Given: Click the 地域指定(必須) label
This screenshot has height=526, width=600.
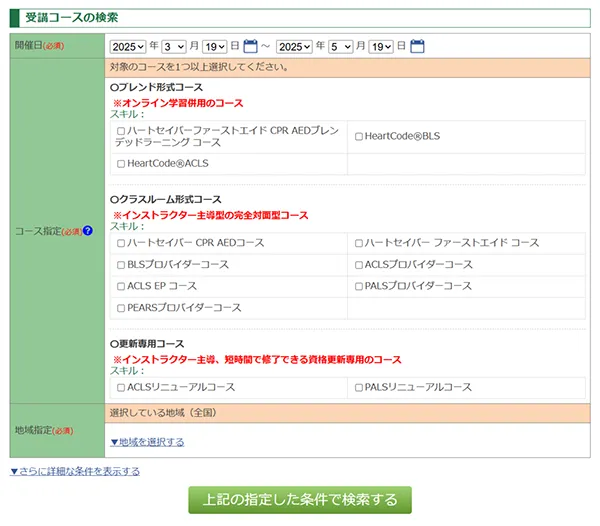Looking at the screenshot, I should click(x=44, y=430).
